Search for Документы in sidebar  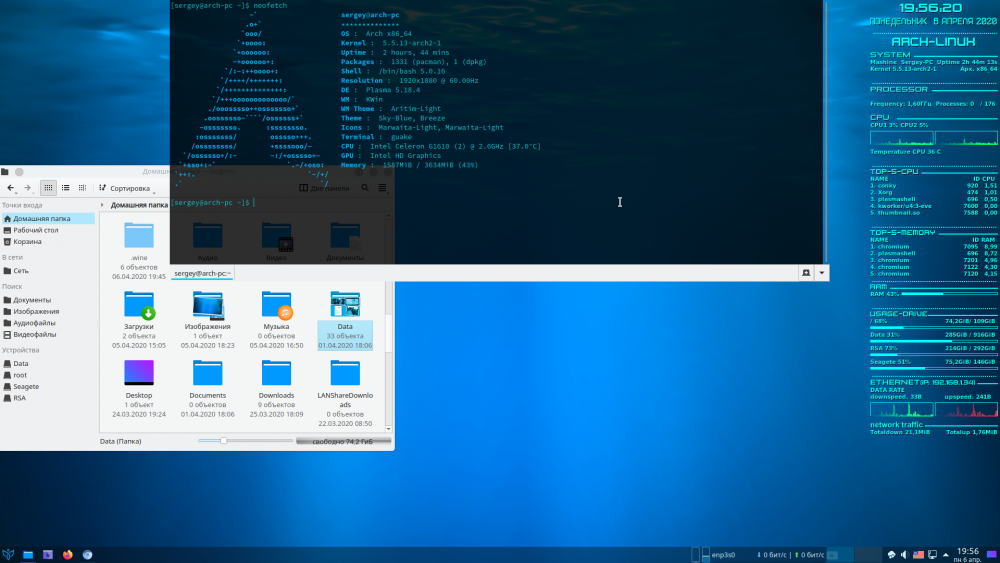[x=48, y=300]
